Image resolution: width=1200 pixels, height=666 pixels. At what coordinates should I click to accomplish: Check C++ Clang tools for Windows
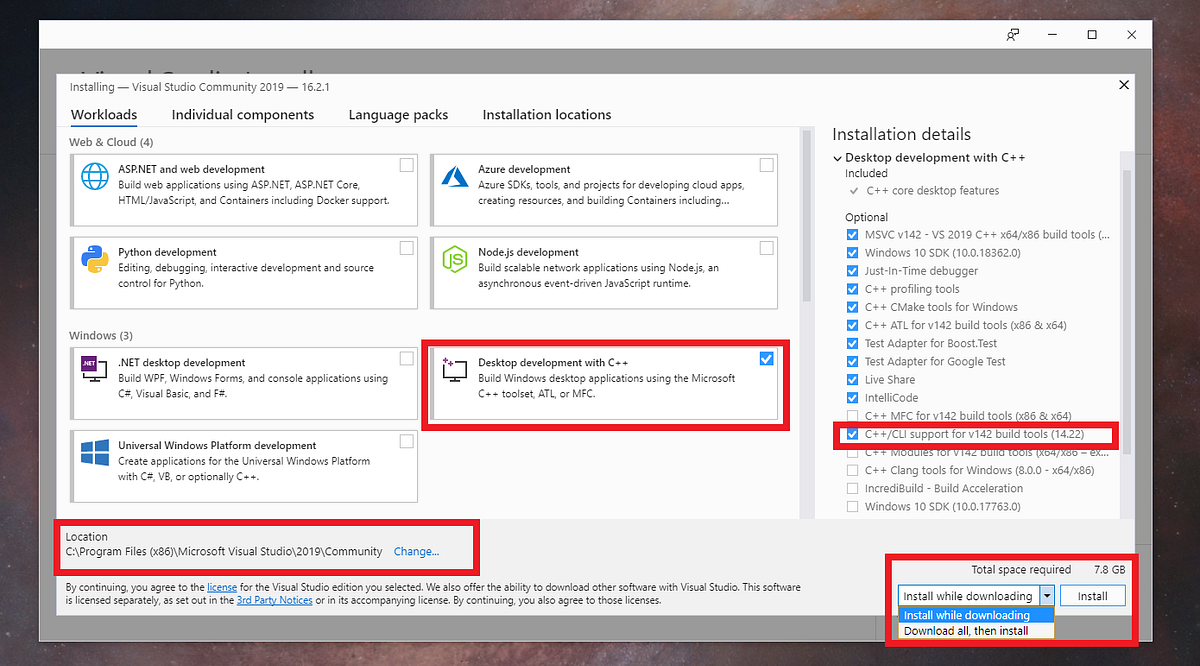pos(852,470)
